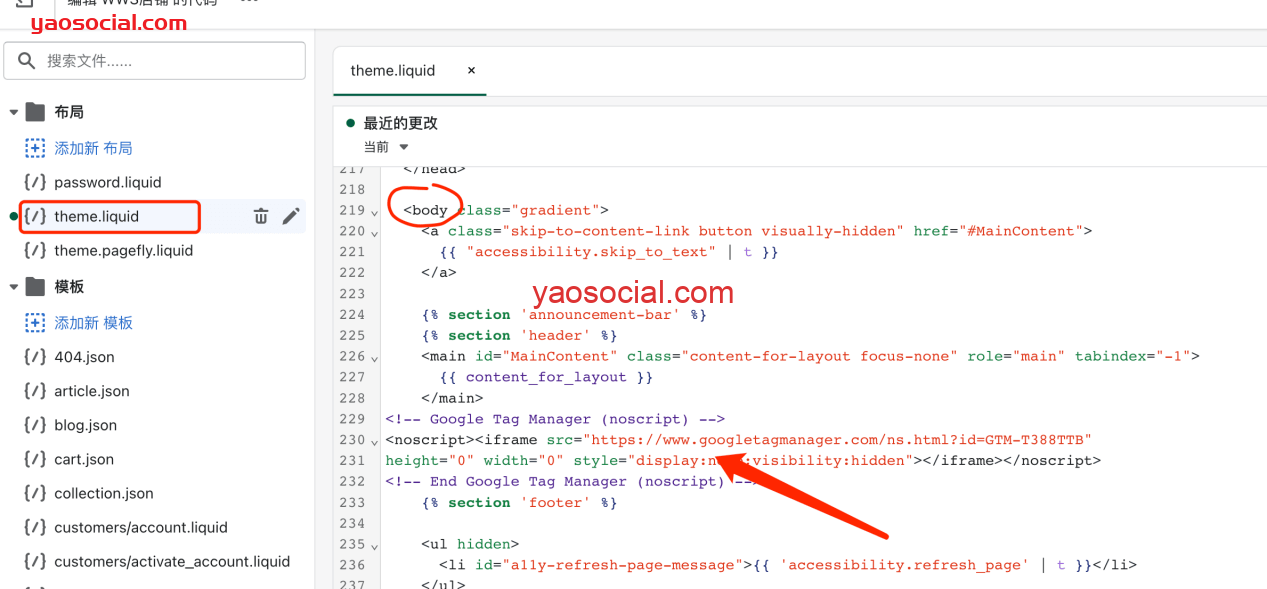This screenshot has width=1267, height=589.
Task: Click 添加新 布局 link
Action: (x=93, y=148)
